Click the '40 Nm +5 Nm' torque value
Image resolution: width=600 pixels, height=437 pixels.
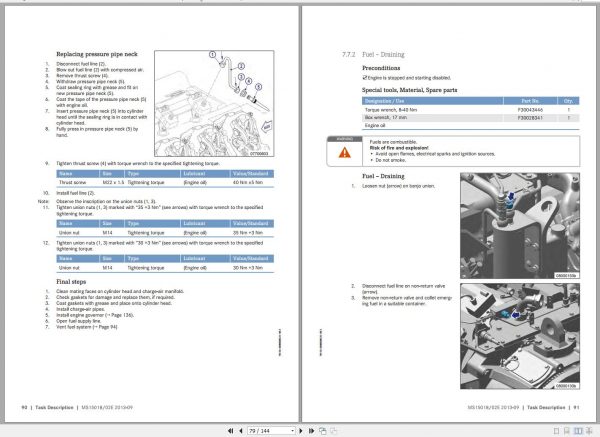[x=248, y=183]
